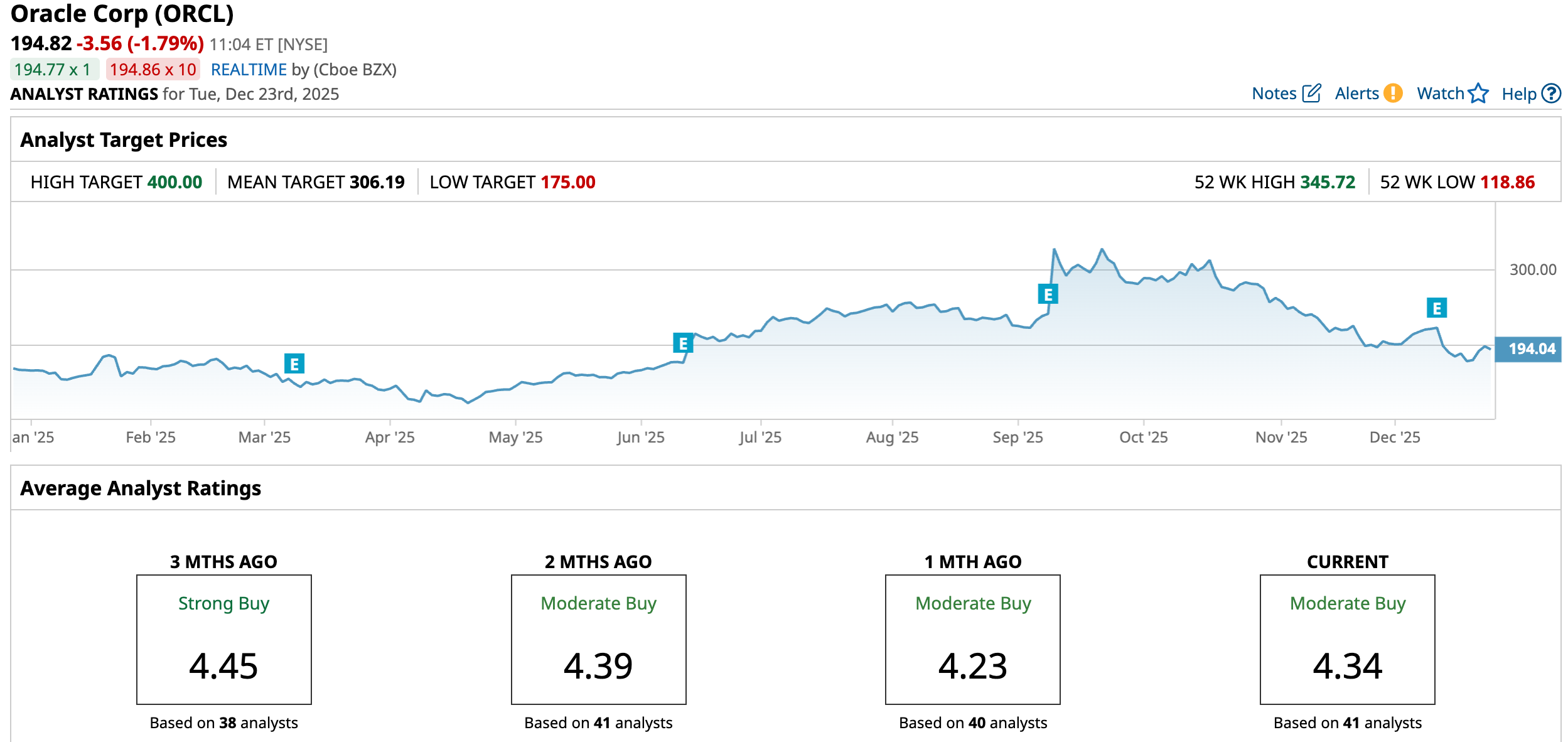Select the 2 MTHS AGO rating box
1568x742 pixels.
(598, 639)
